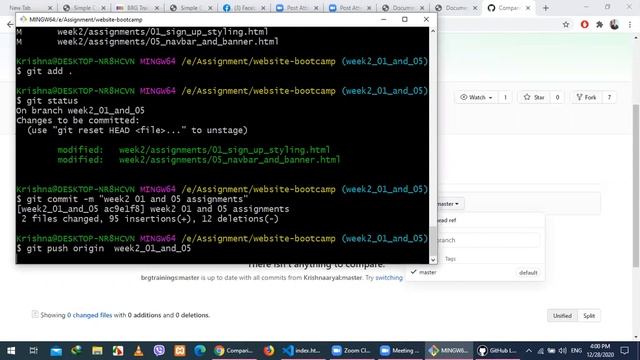Switch to Zoom Meeting taskbar item

point(400,350)
